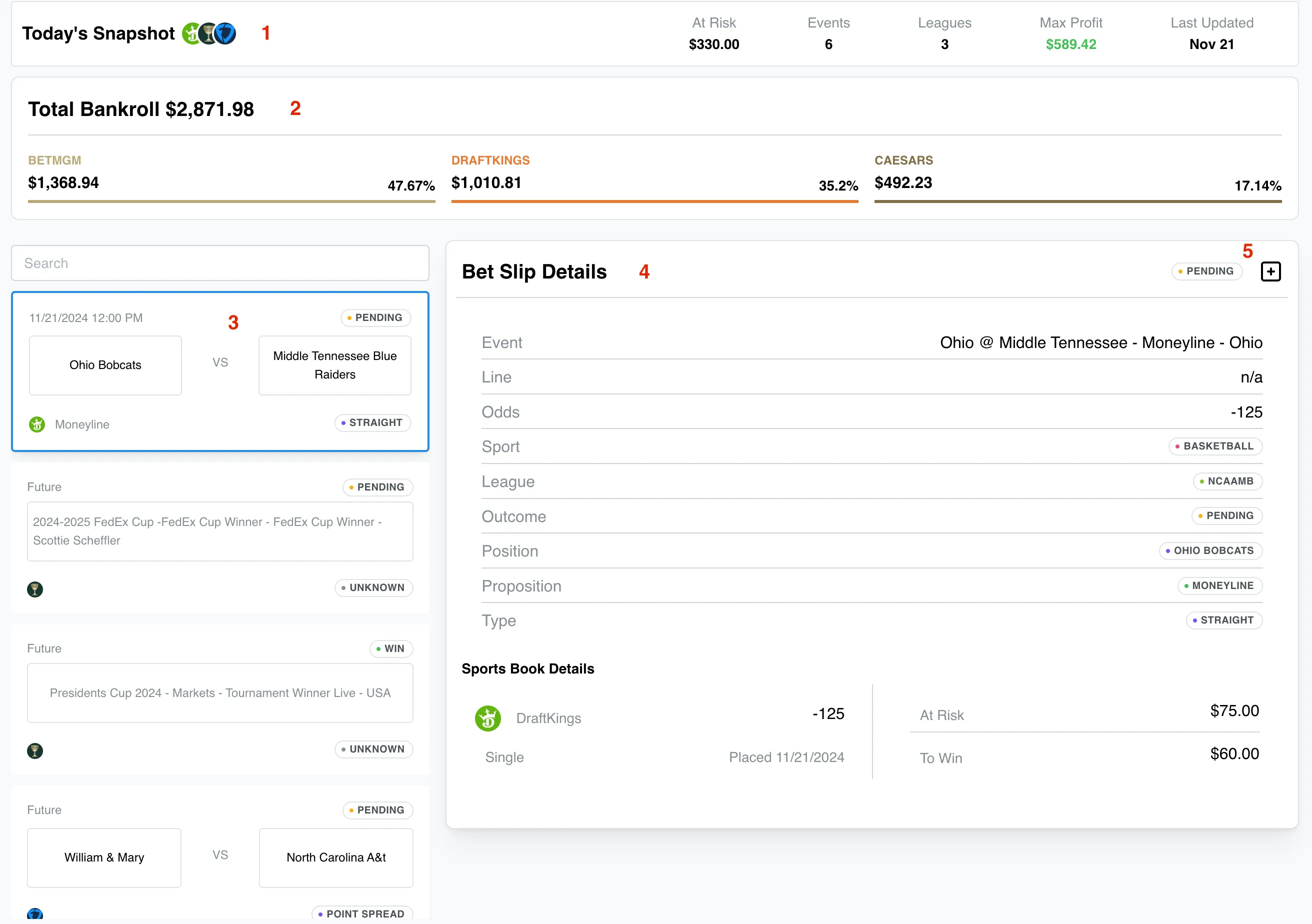The height and width of the screenshot is (924, 1312).
Task: Click in the Search input field
Action: coord(220,263)
